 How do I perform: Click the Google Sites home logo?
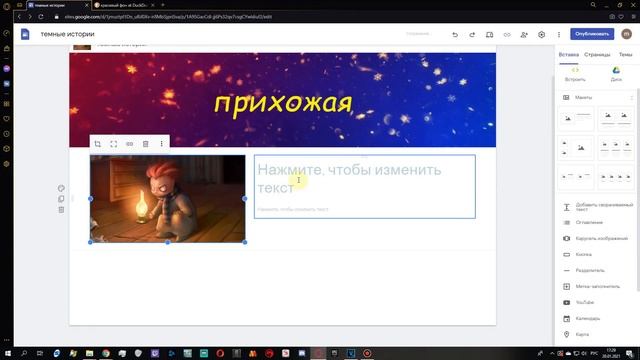(x=25, y=34)
